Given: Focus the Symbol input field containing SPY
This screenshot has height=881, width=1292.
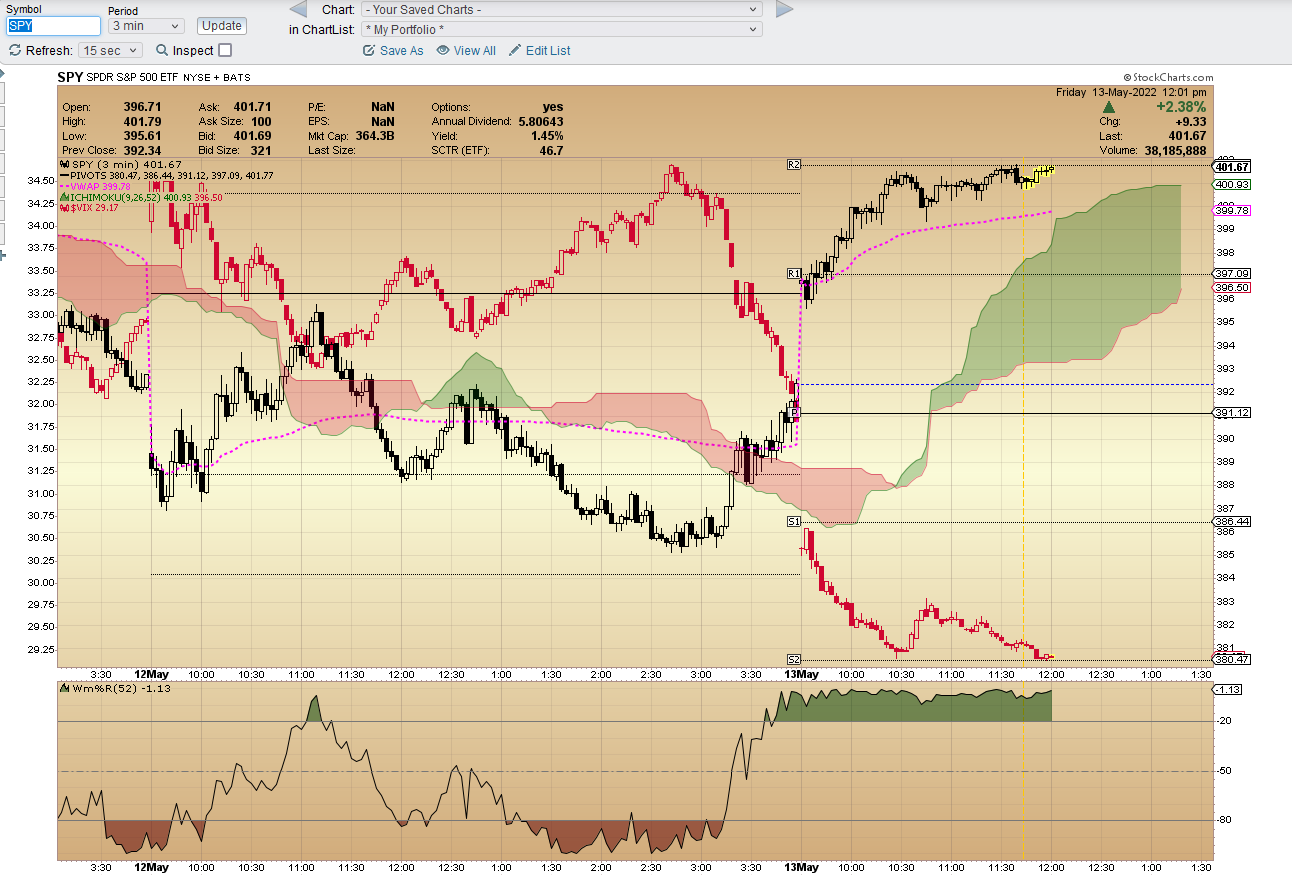Looking at the screenshot, I should (x=53, y=26).
